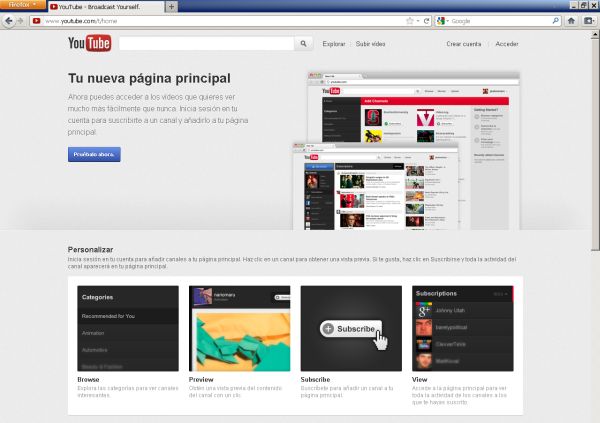Open a new tab with the plus button
The width and height of the screenshot is (600, 423).
171,7
